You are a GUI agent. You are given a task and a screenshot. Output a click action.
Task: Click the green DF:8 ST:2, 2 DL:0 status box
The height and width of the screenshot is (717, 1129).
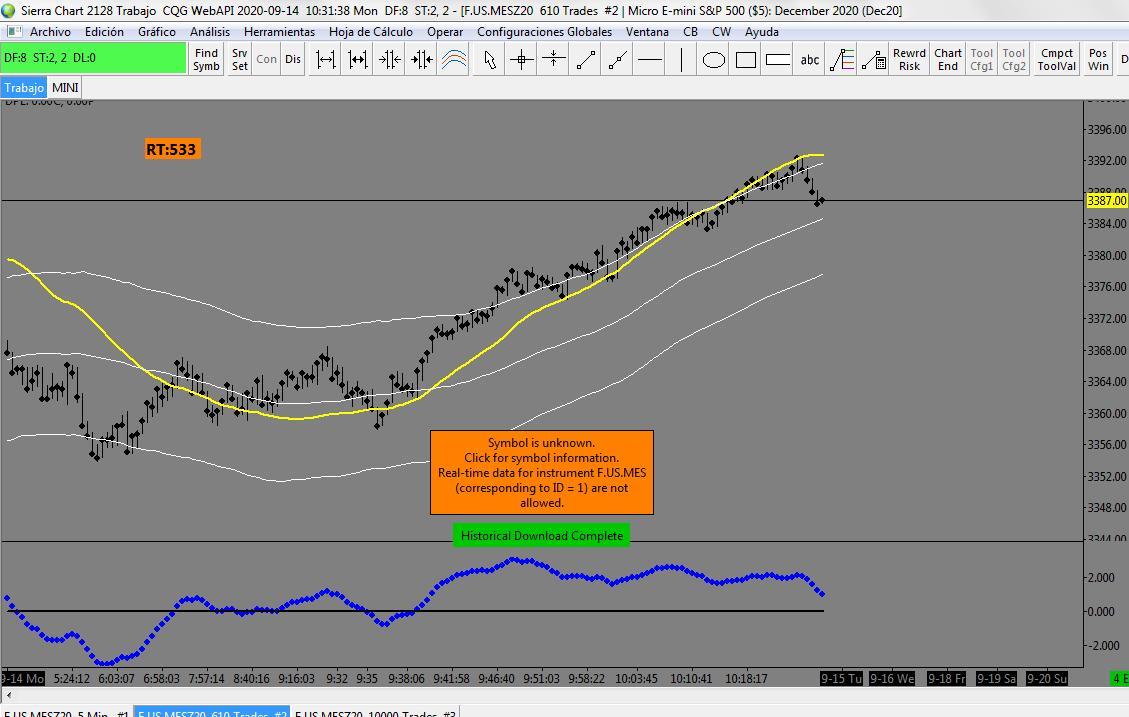pyautogui.click(x=94, y=58)
